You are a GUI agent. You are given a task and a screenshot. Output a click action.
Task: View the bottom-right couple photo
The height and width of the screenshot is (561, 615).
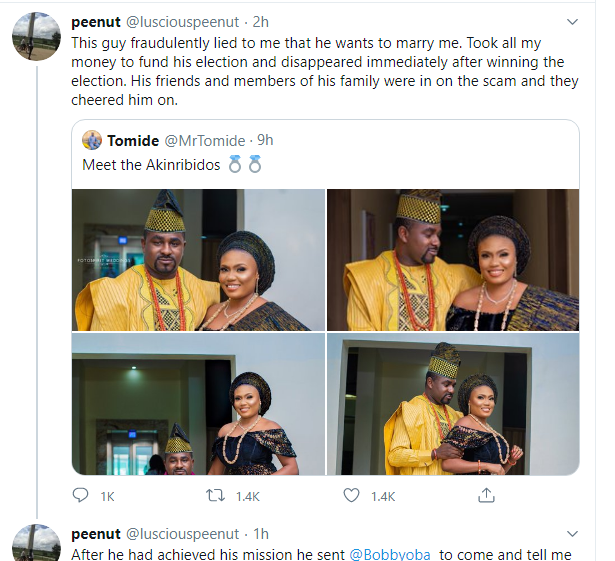coord(453,404)
